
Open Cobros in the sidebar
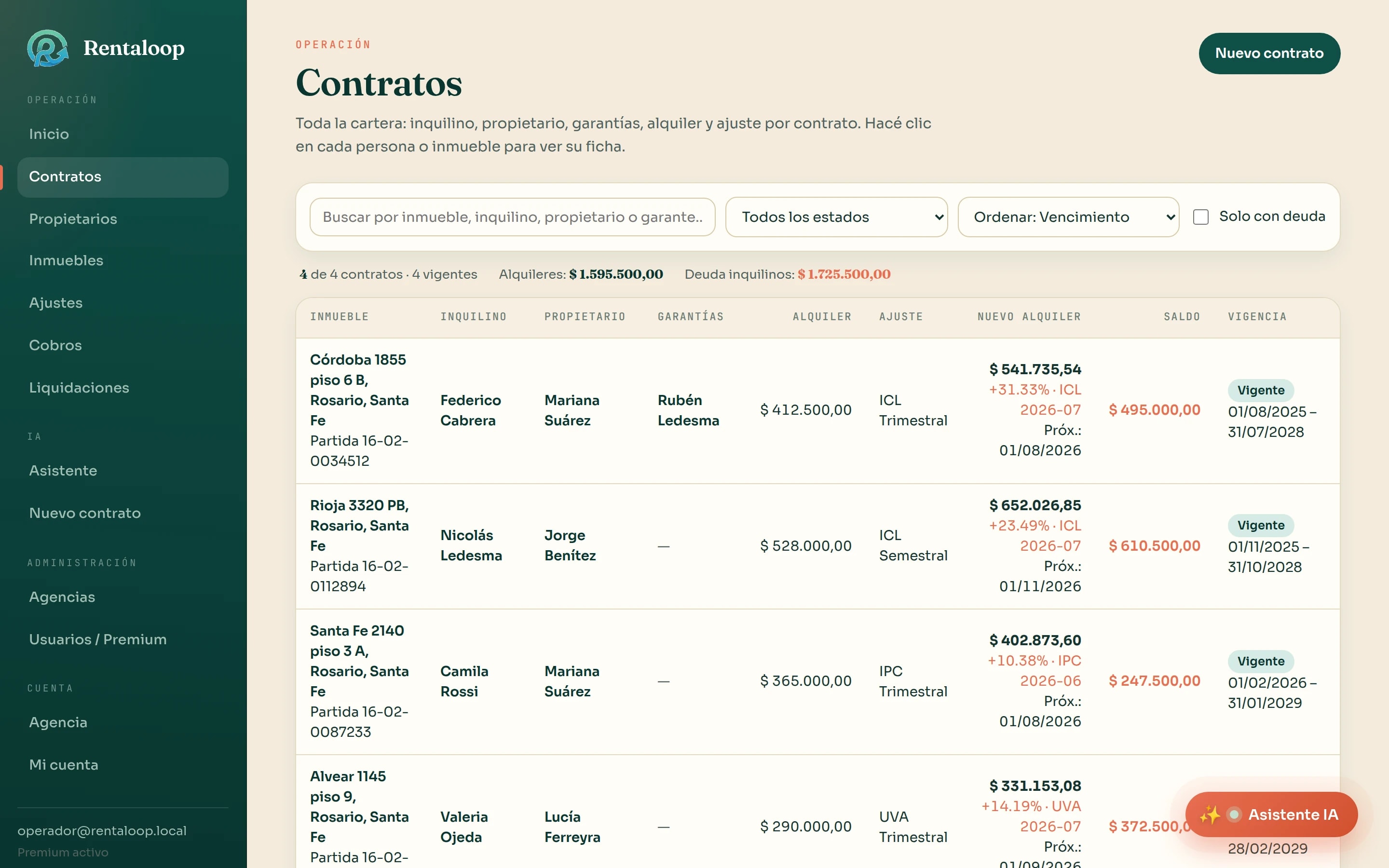pyautogui.click(x=123, y=345)
